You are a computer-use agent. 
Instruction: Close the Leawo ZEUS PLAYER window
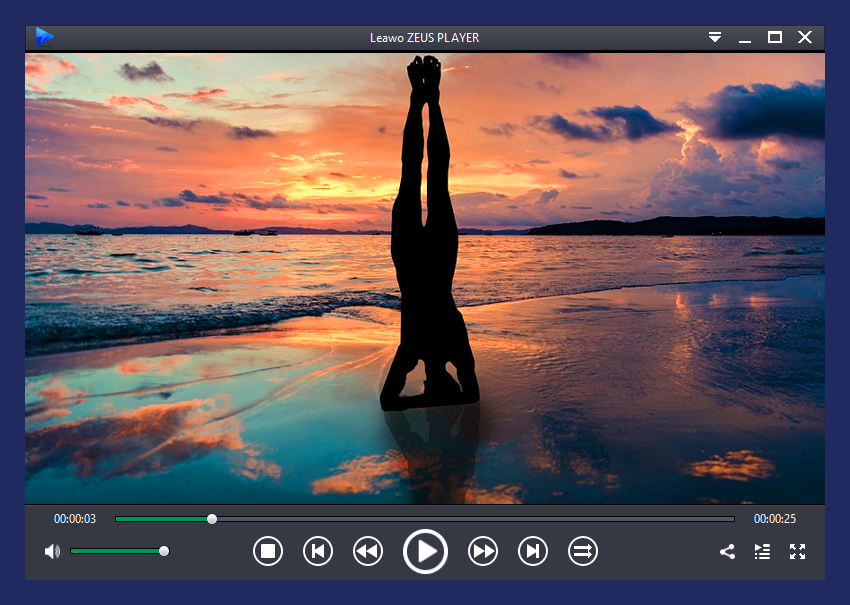tap(805, 37)
